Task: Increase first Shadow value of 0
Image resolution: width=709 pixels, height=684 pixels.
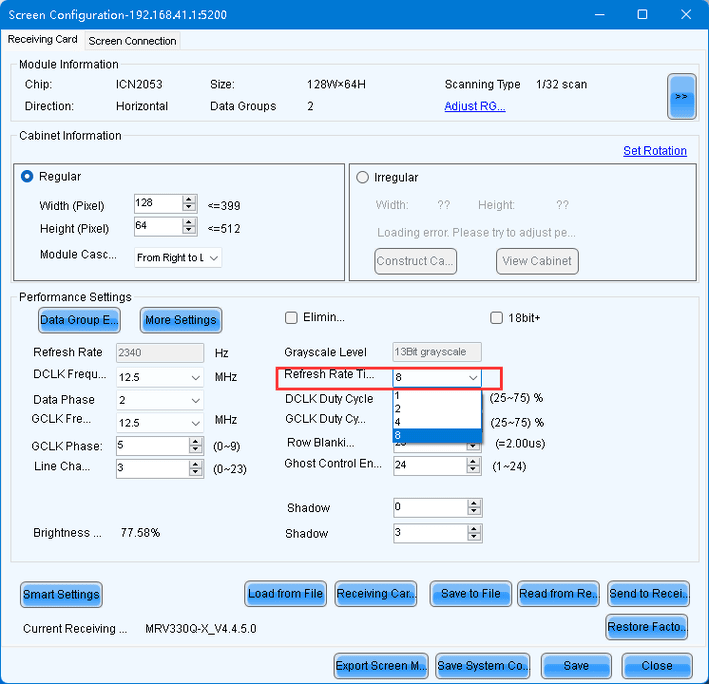Action: pos(474,504)
